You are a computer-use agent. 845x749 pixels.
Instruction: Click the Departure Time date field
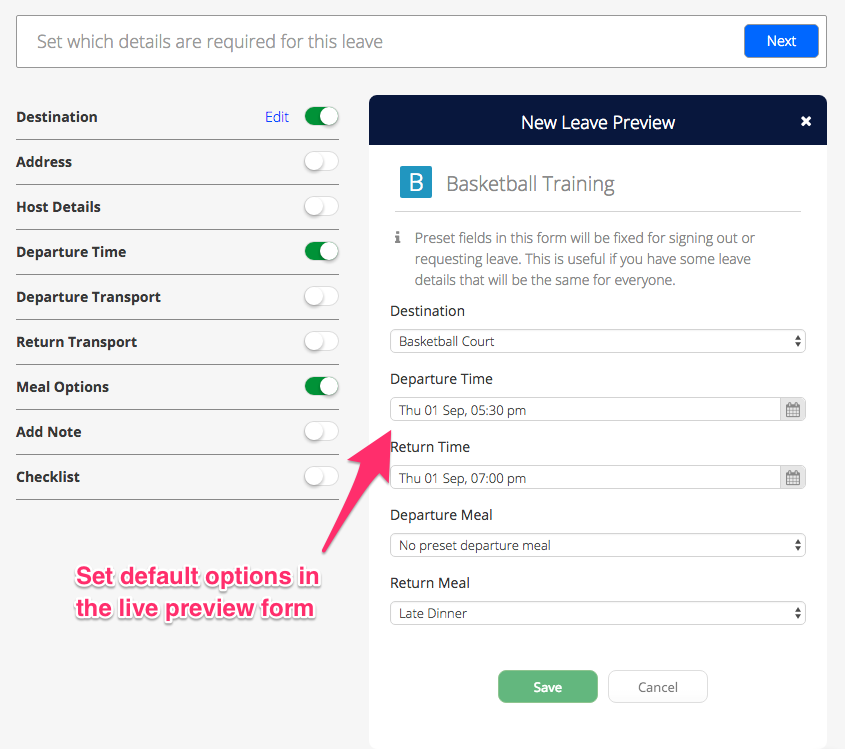(x=584, y=409)
